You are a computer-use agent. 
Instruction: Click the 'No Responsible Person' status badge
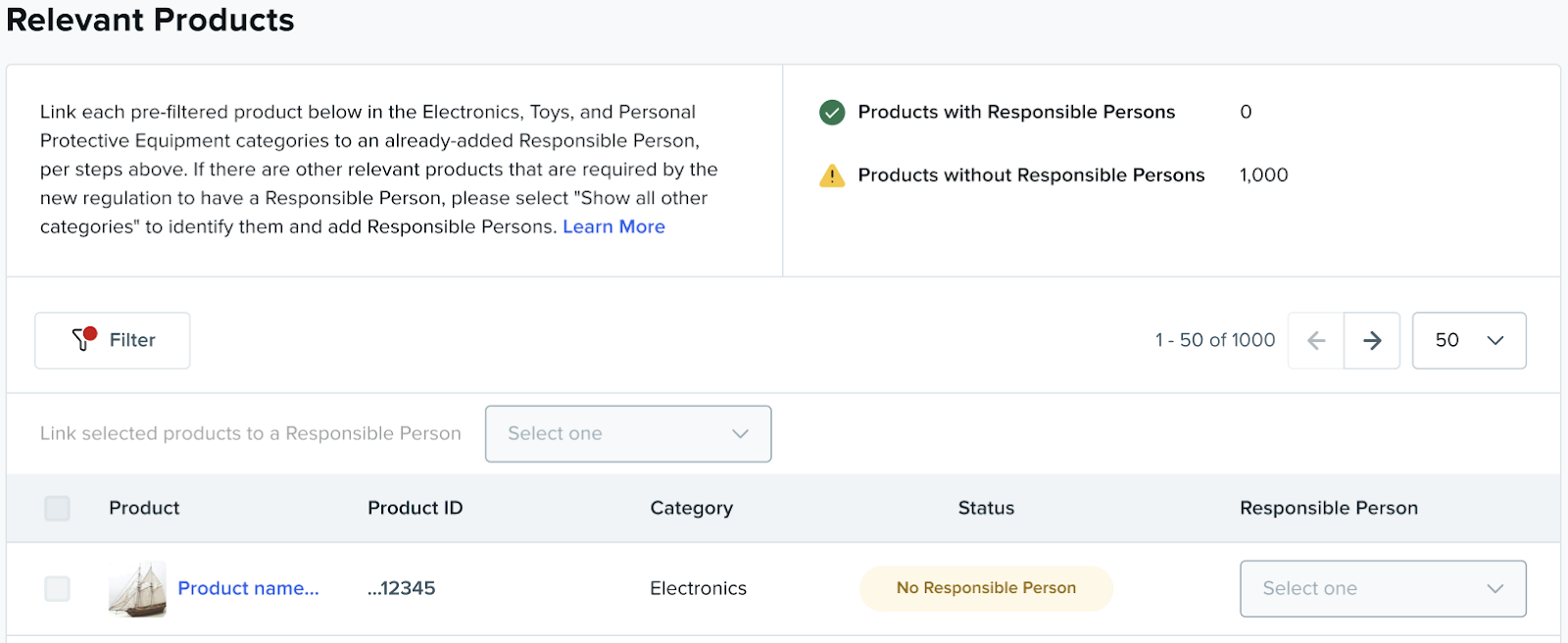pos(986,588)
